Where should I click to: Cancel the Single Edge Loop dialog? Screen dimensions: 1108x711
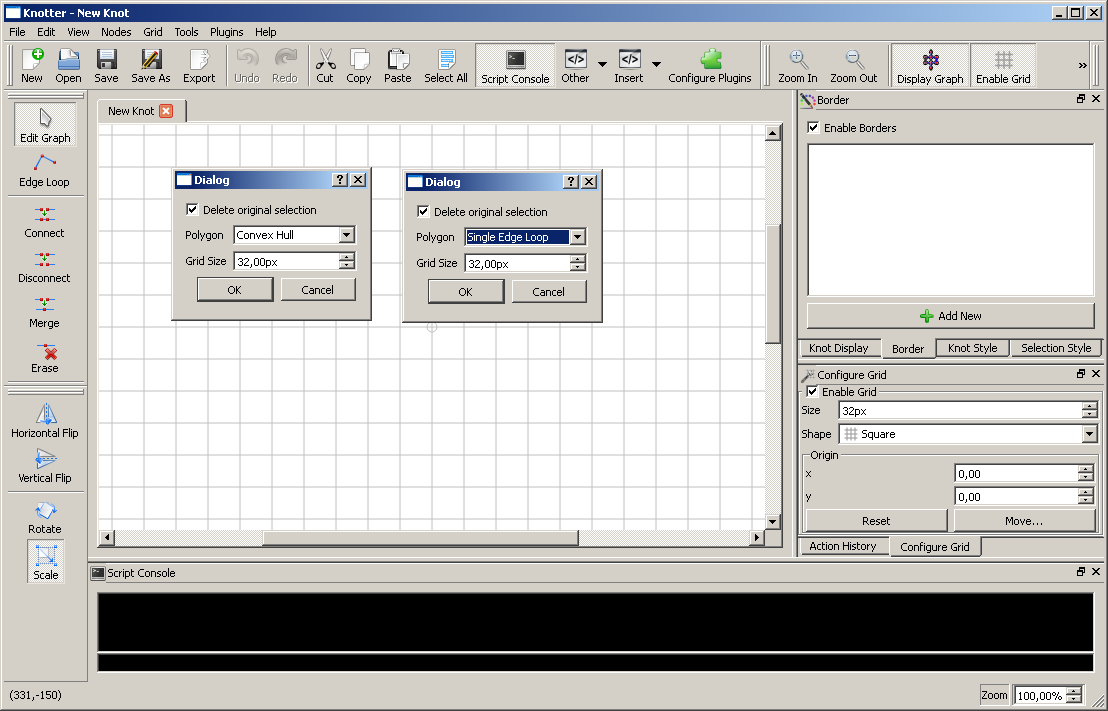click(548, 292)
